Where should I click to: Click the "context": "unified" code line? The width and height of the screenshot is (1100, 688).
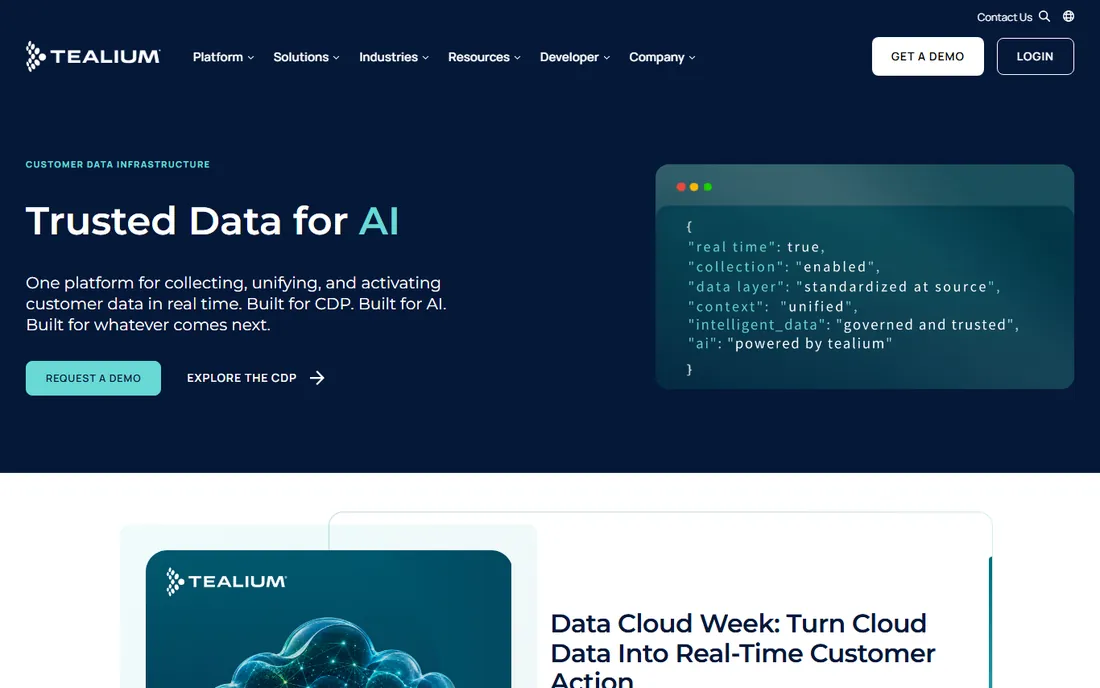(x=773, y=306)
